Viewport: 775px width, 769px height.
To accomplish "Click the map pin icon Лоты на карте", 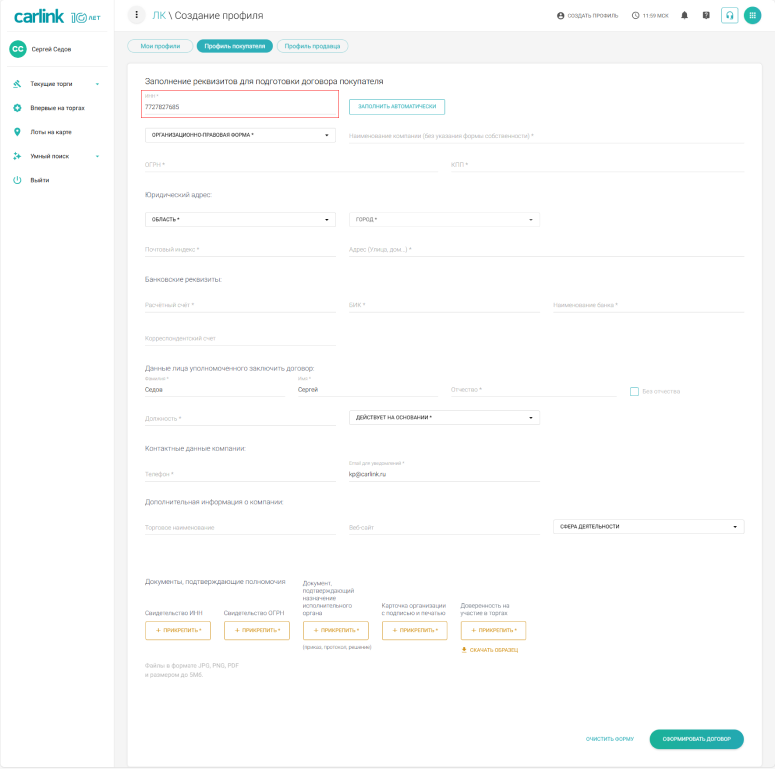I will [17, 132].
